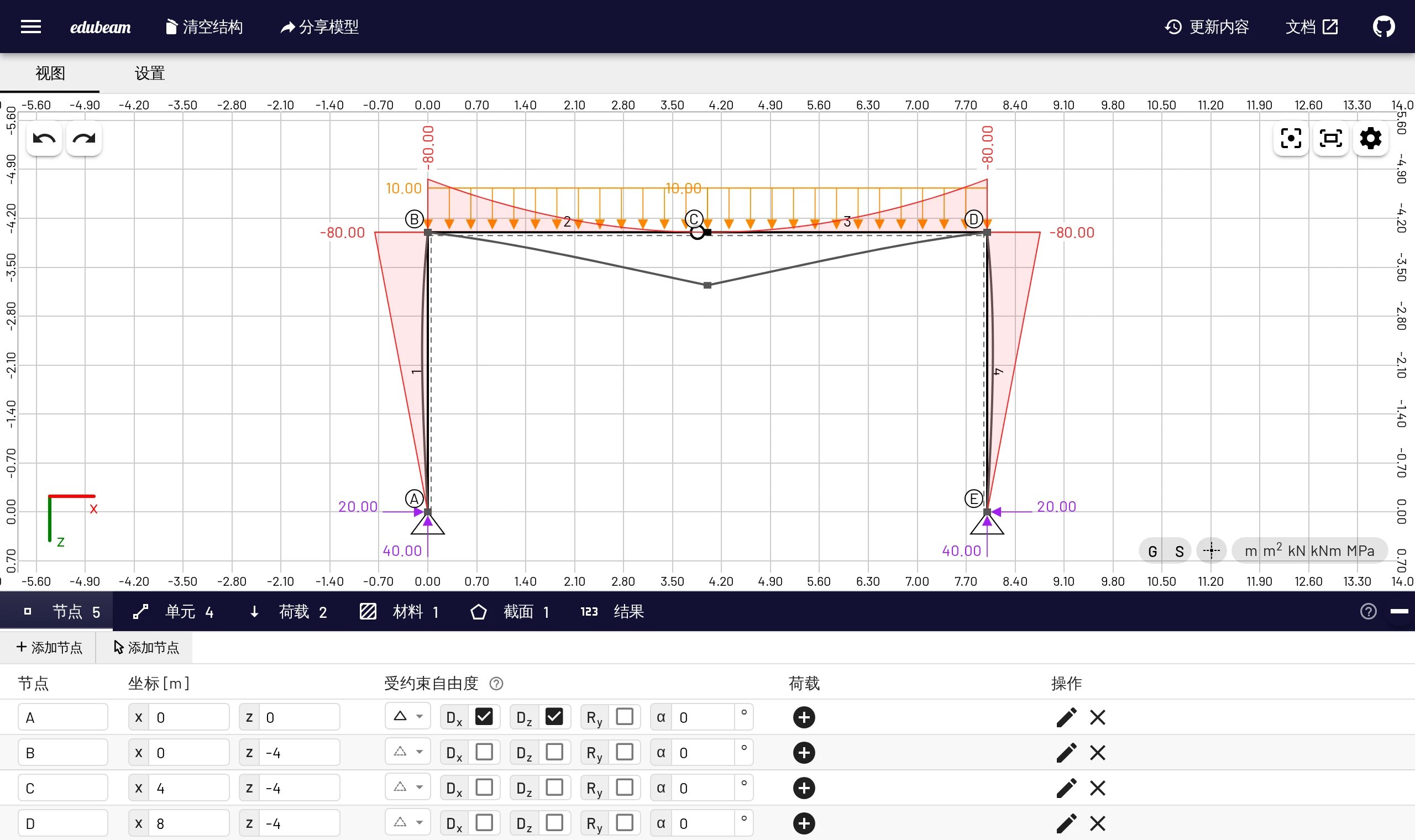Open the 结果 results tab
Viewport: 1415px width, 840px height.
pos(612,611)
